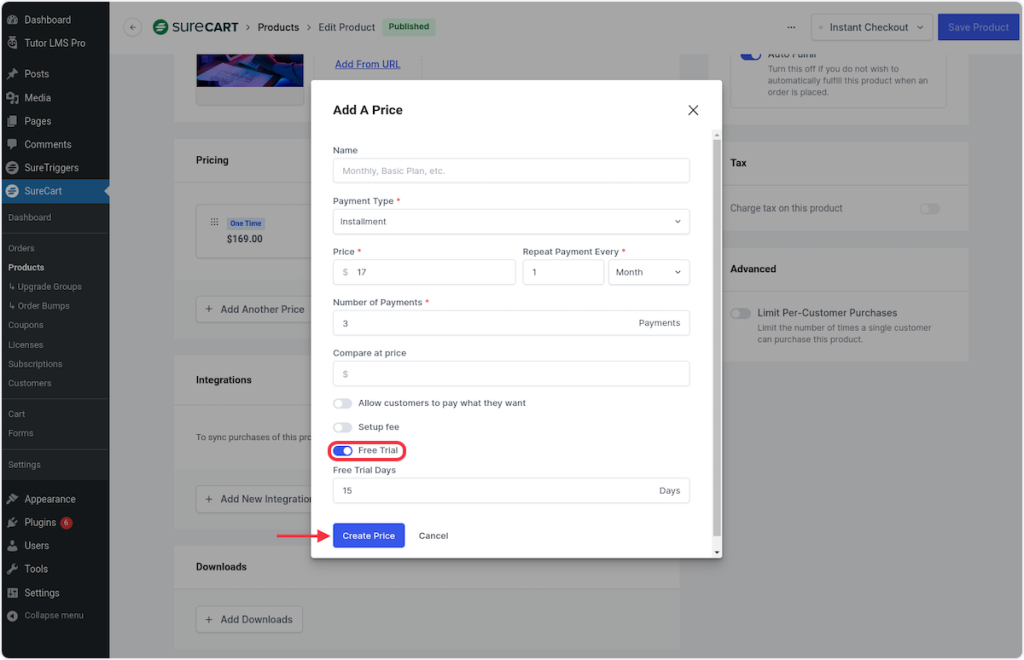Click the Plugins icon in sidebar

(12, 523)
